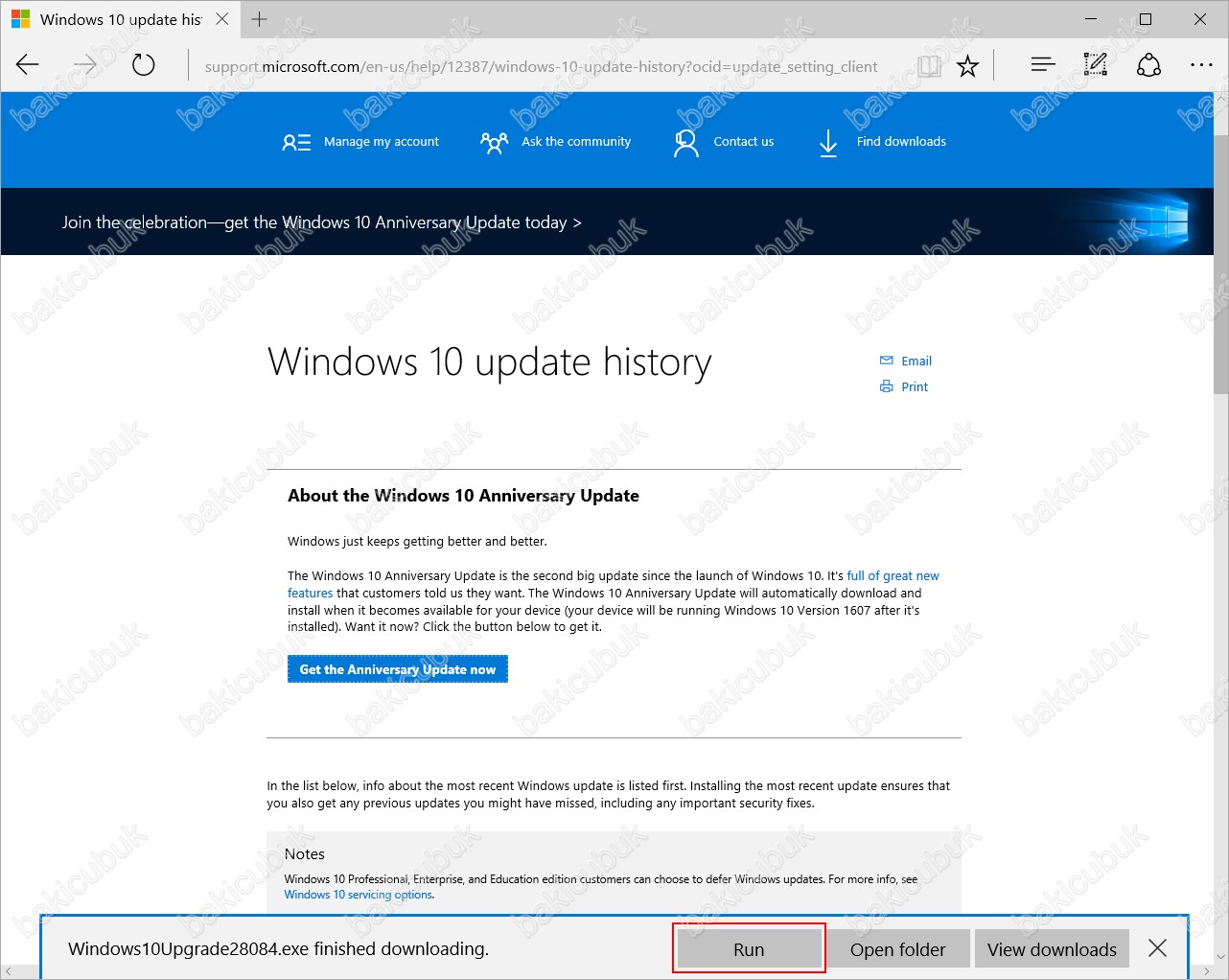Click the Manage my account icon
The image size is (1229, 980).
tap(296, 142)
